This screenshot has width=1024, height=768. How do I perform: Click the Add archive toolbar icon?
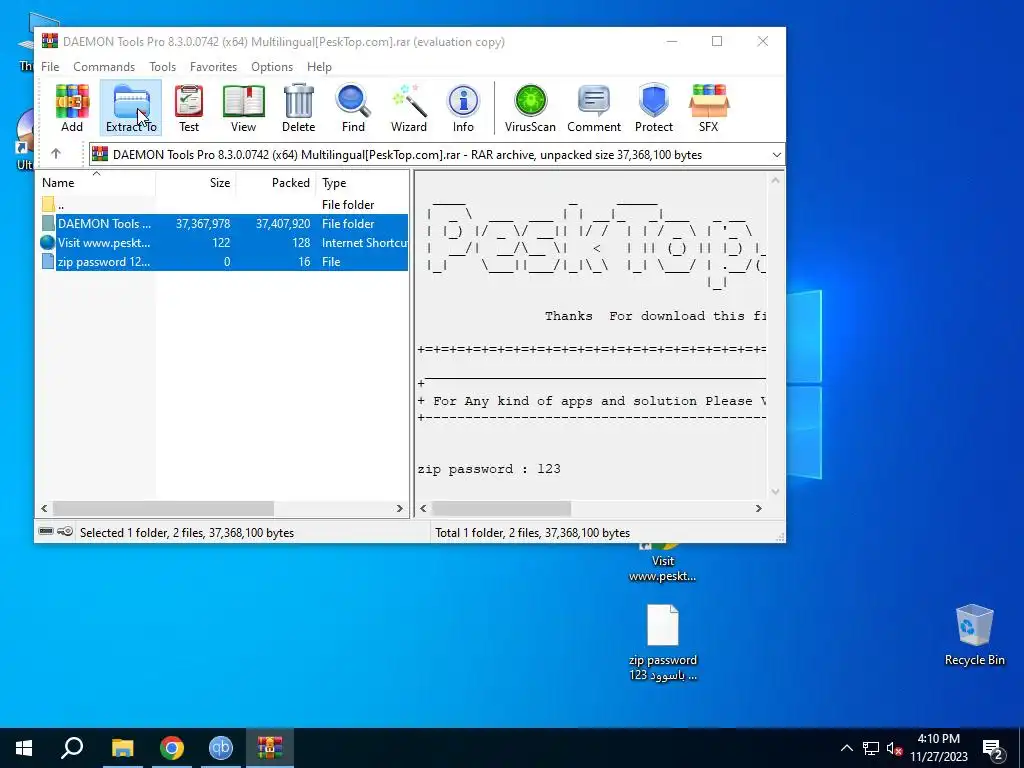tap(72, 108)
